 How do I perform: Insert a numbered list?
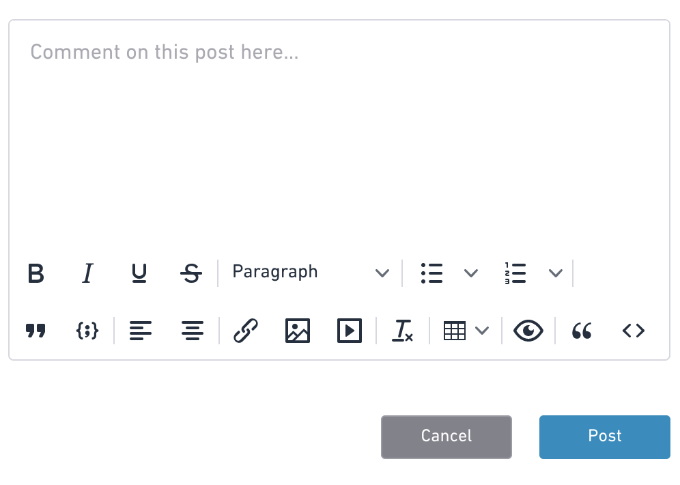pyautogui.click(x=515, y=273)
